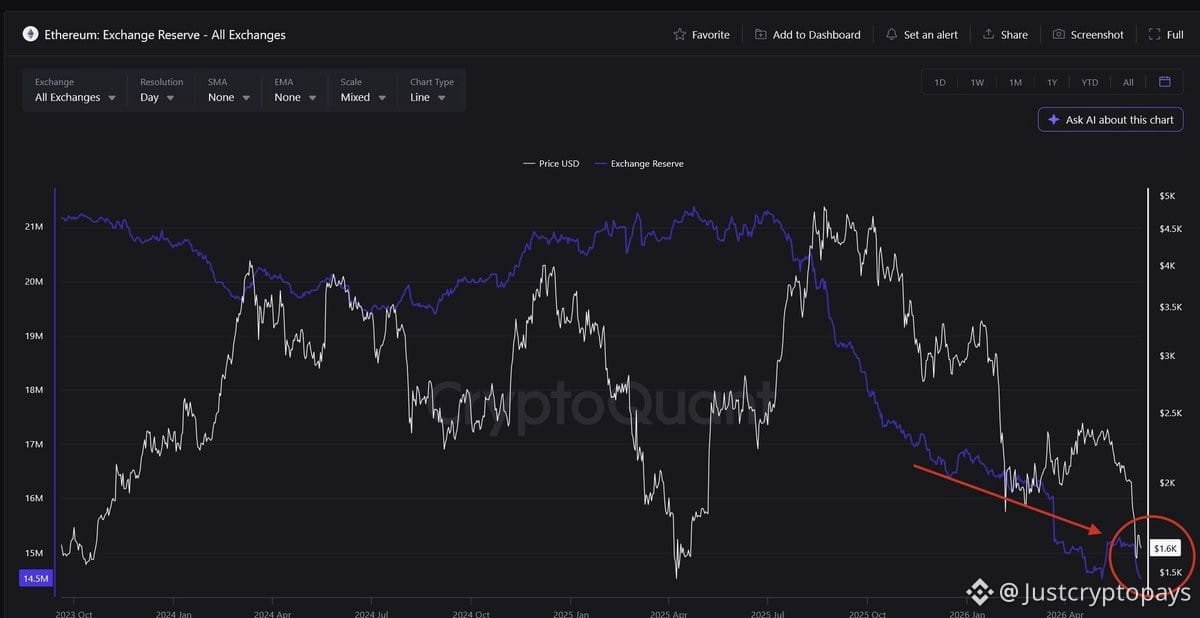Open the Chart Type dropdown
The height and width of the screenshot is (618, 1200).
[431, 90]
